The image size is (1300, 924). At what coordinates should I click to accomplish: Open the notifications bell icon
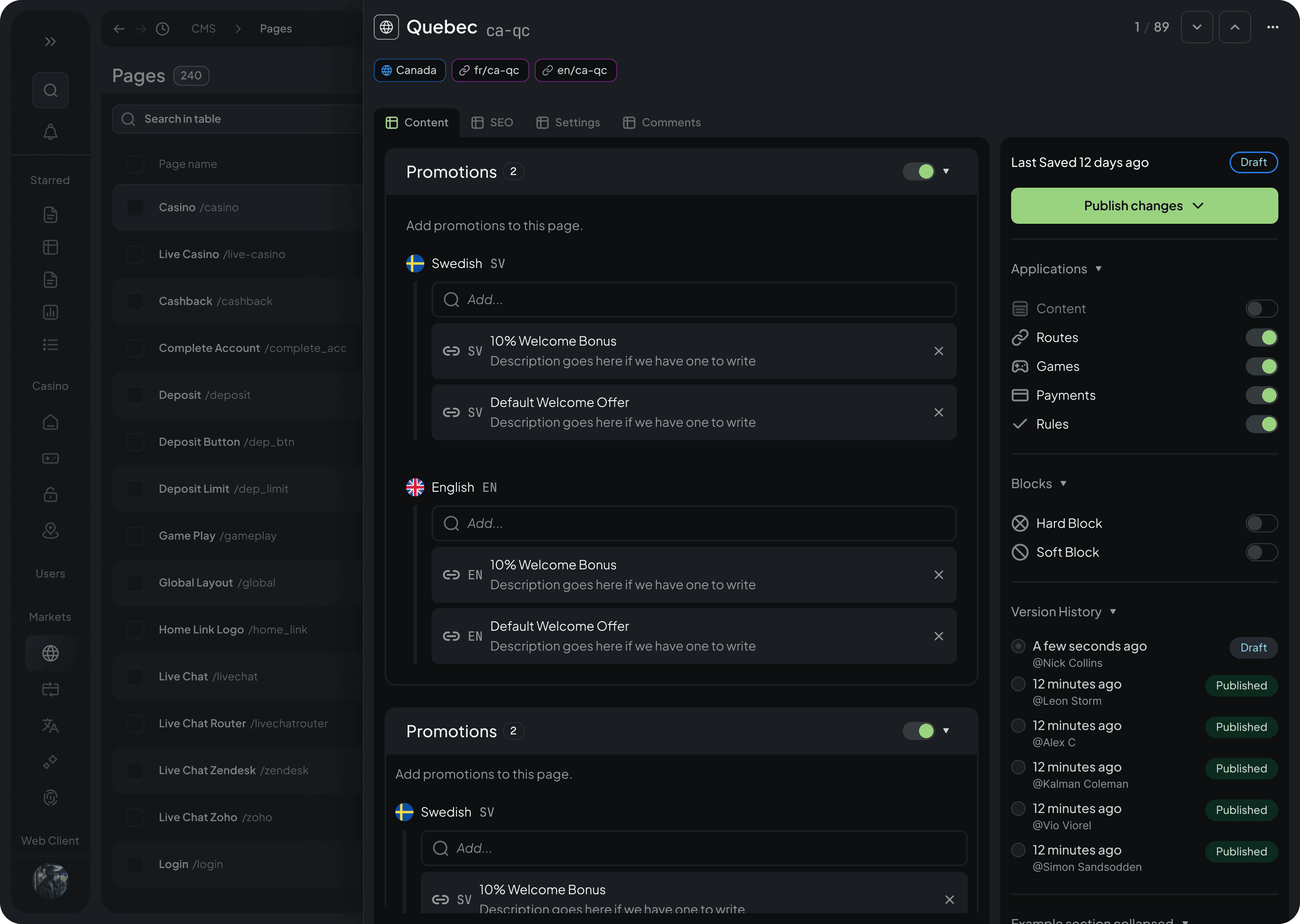click(50, 132)
